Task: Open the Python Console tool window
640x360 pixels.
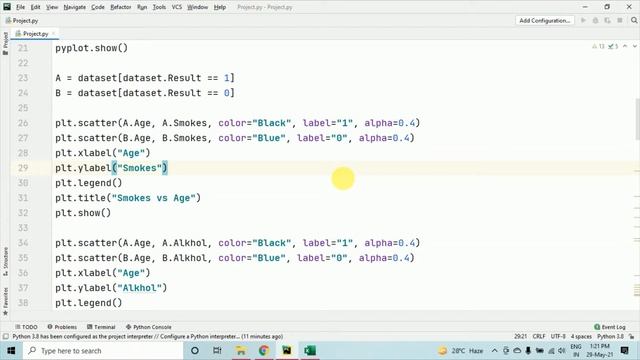Action: point(149,327)
